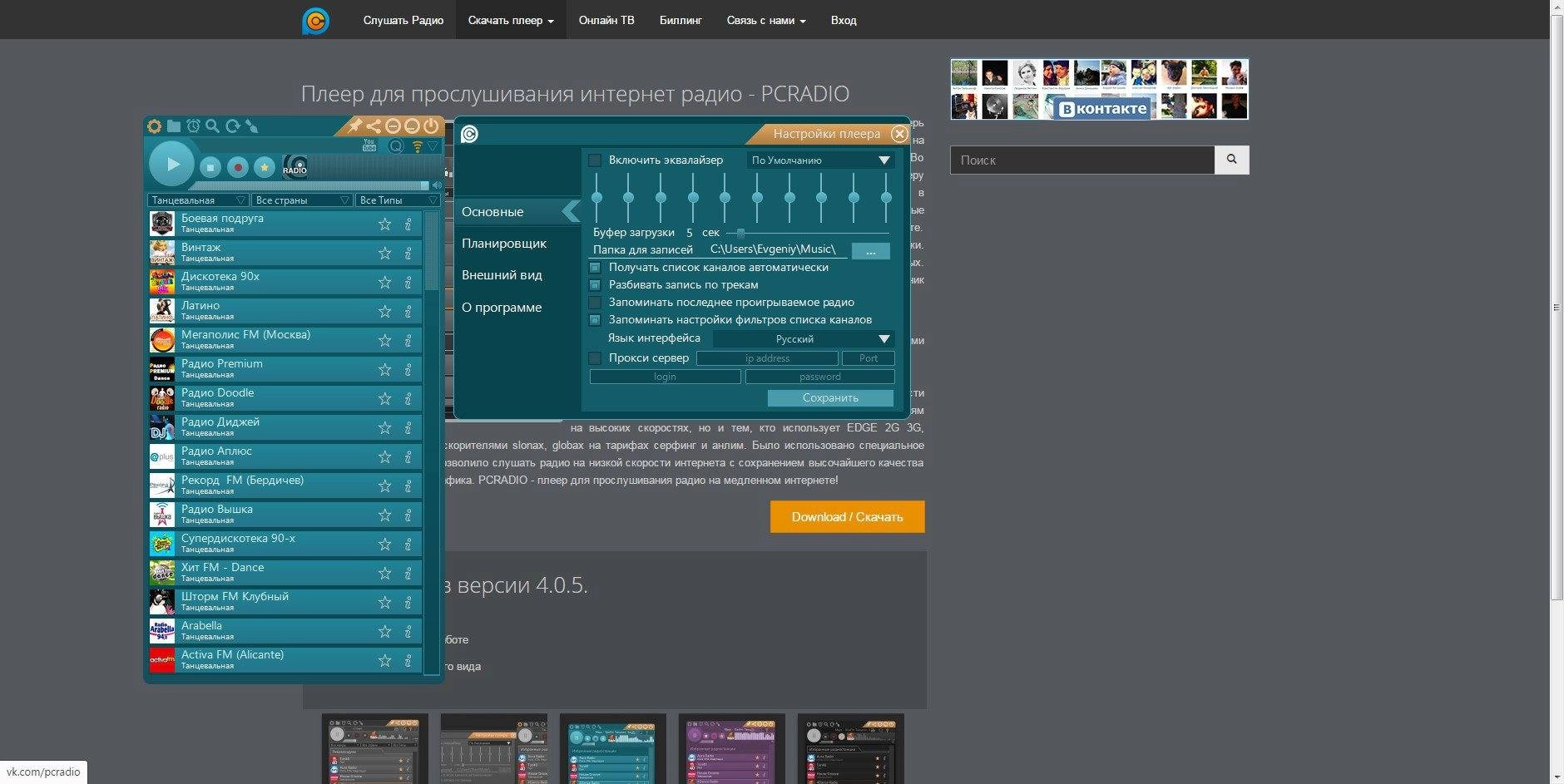This screenshot has width=1564, height=784.
Task: Select the Основные settings tab
Action: 516,212
